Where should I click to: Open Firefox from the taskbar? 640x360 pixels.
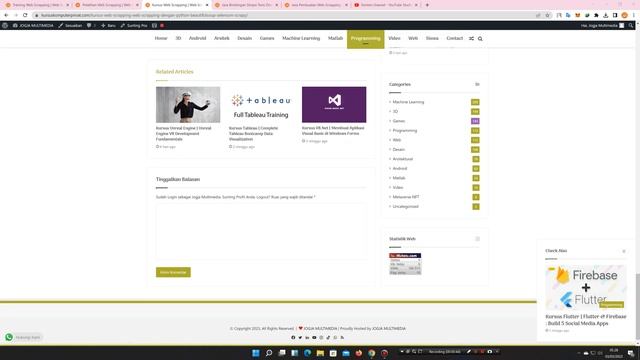(x=359, y=353)
